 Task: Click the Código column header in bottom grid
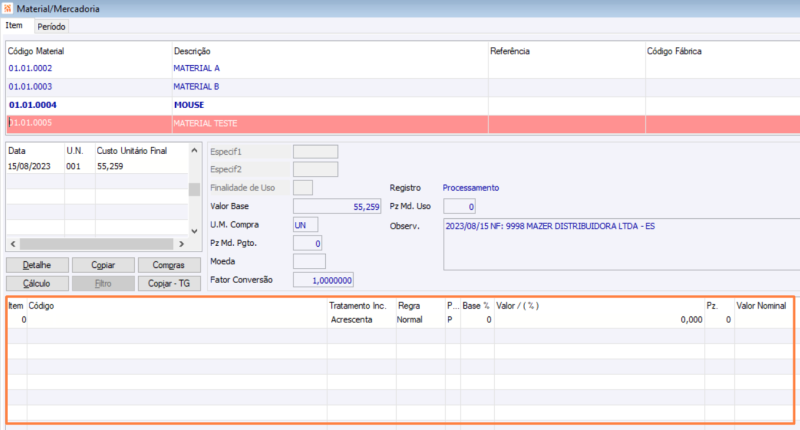coord(41,306)
